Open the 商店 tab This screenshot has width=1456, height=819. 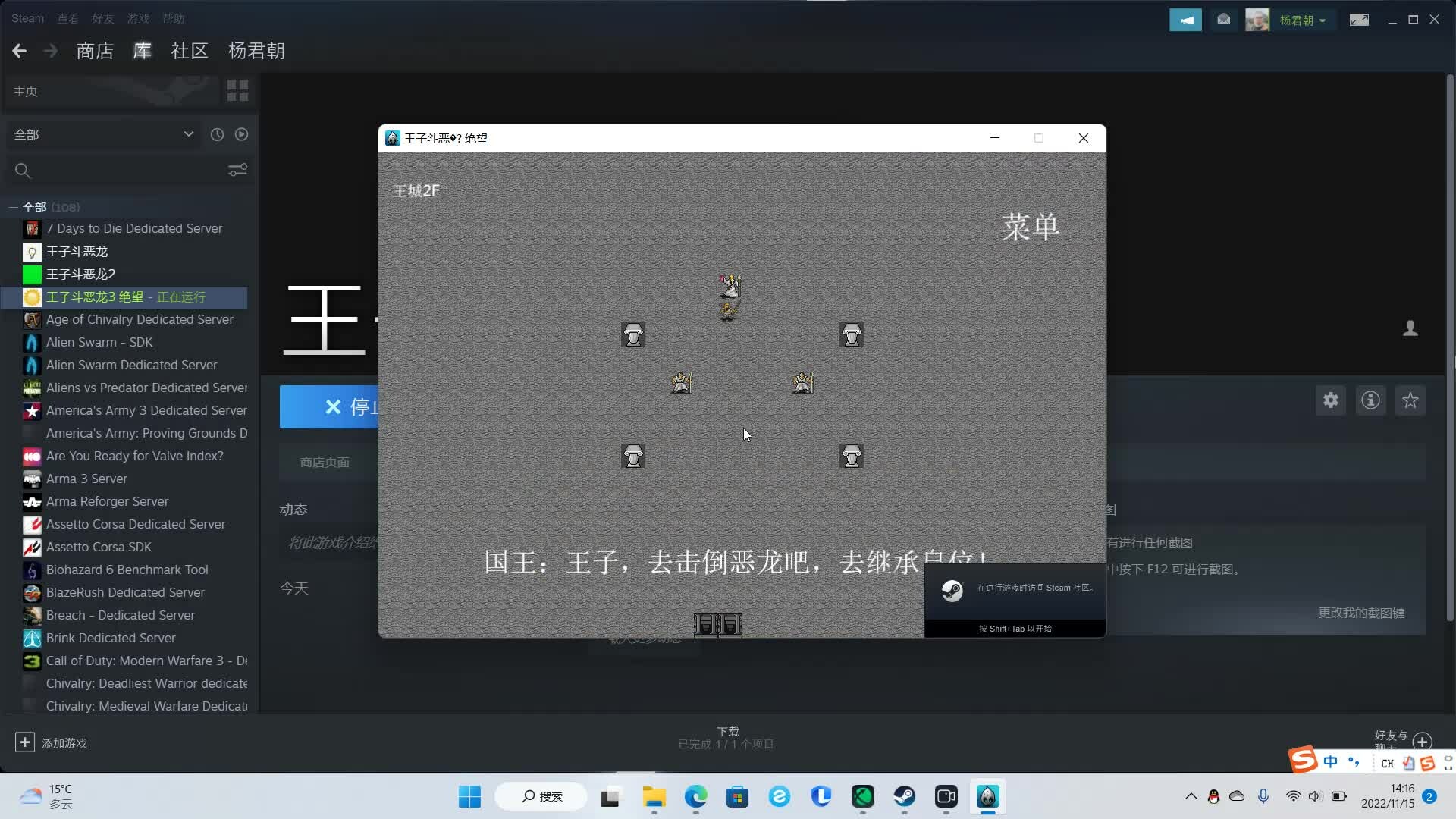click(95, 51)
